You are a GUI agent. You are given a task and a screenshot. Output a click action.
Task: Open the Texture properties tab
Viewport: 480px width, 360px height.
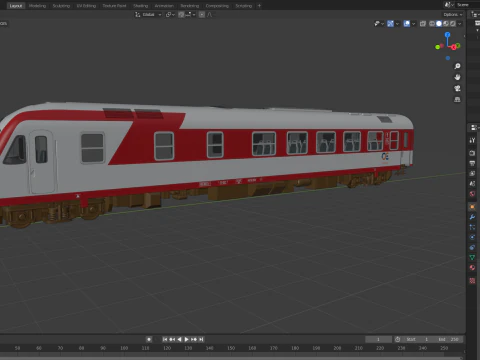point(472,281)
